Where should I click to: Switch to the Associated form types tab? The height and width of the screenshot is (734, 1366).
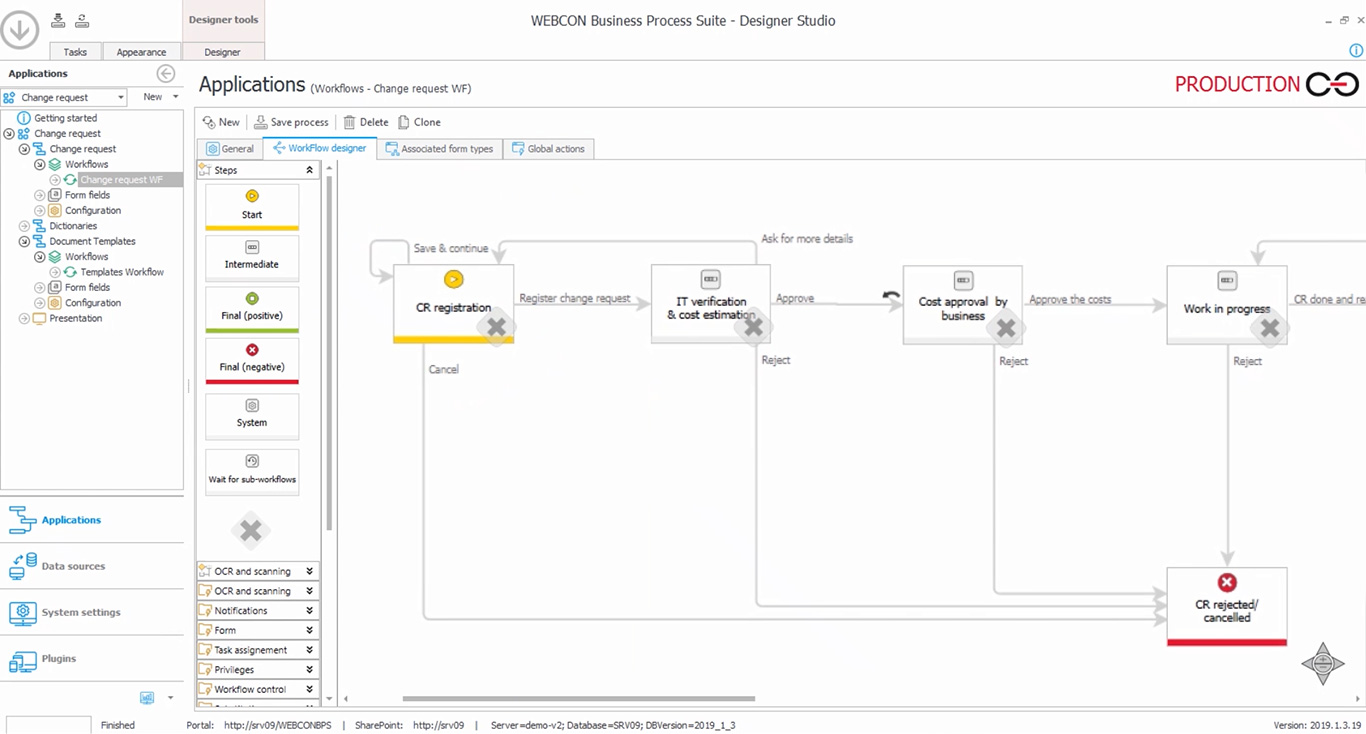click(x=440, y=149)
